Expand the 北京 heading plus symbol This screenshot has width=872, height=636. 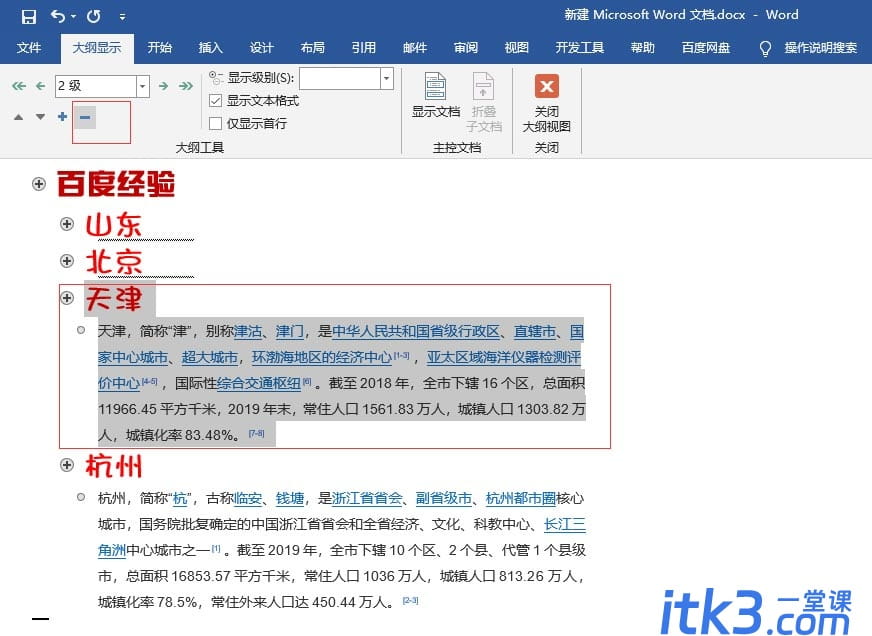coord(67,261)
